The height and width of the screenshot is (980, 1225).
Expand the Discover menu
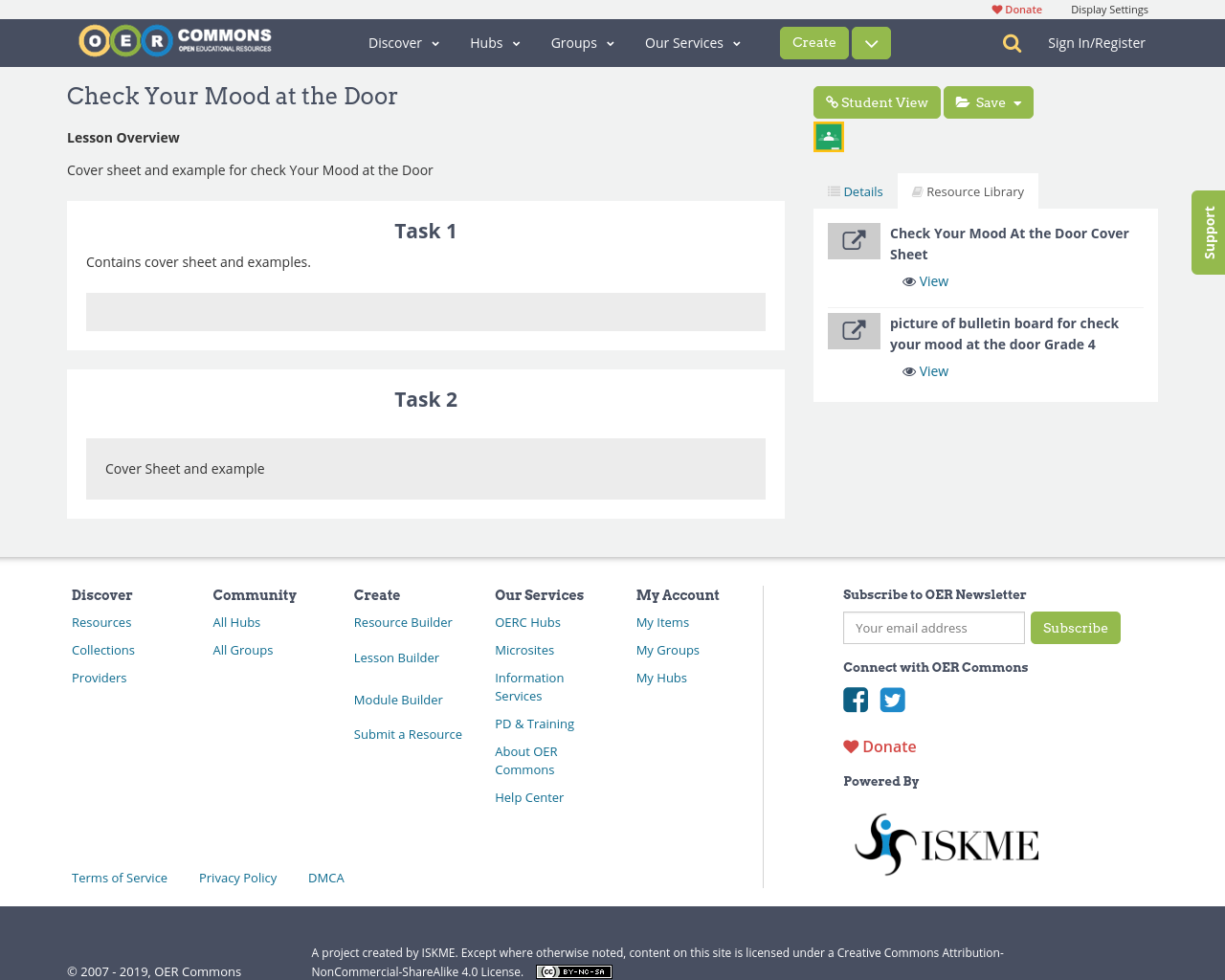pos(403,43)
